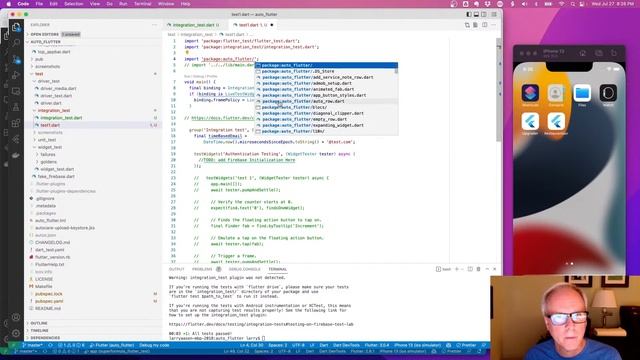Viewport: 640px width, 360px height.
Task: Open the Explorer view in activity bar
Action: (16, 27)
